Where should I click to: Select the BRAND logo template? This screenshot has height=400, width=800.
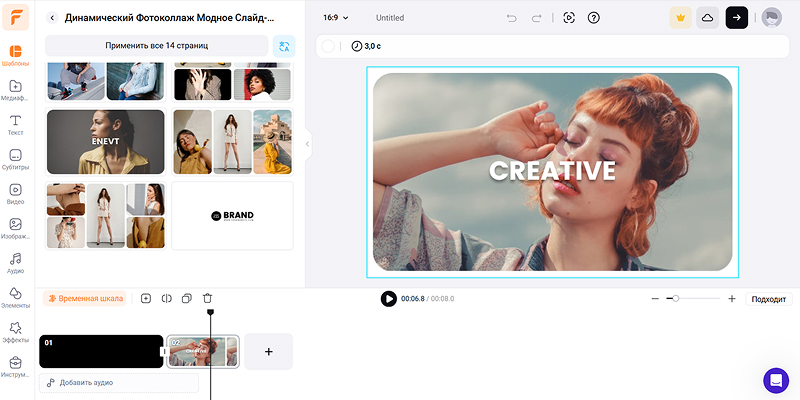click(x=233, y=216)
